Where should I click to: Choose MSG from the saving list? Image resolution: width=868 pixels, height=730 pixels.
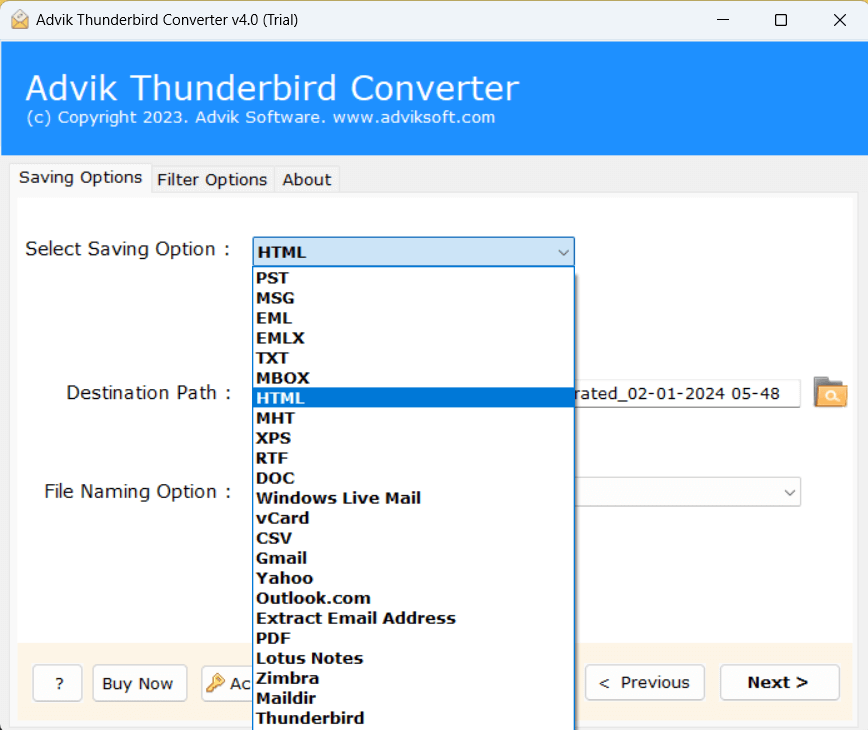[x=414, y=298]
